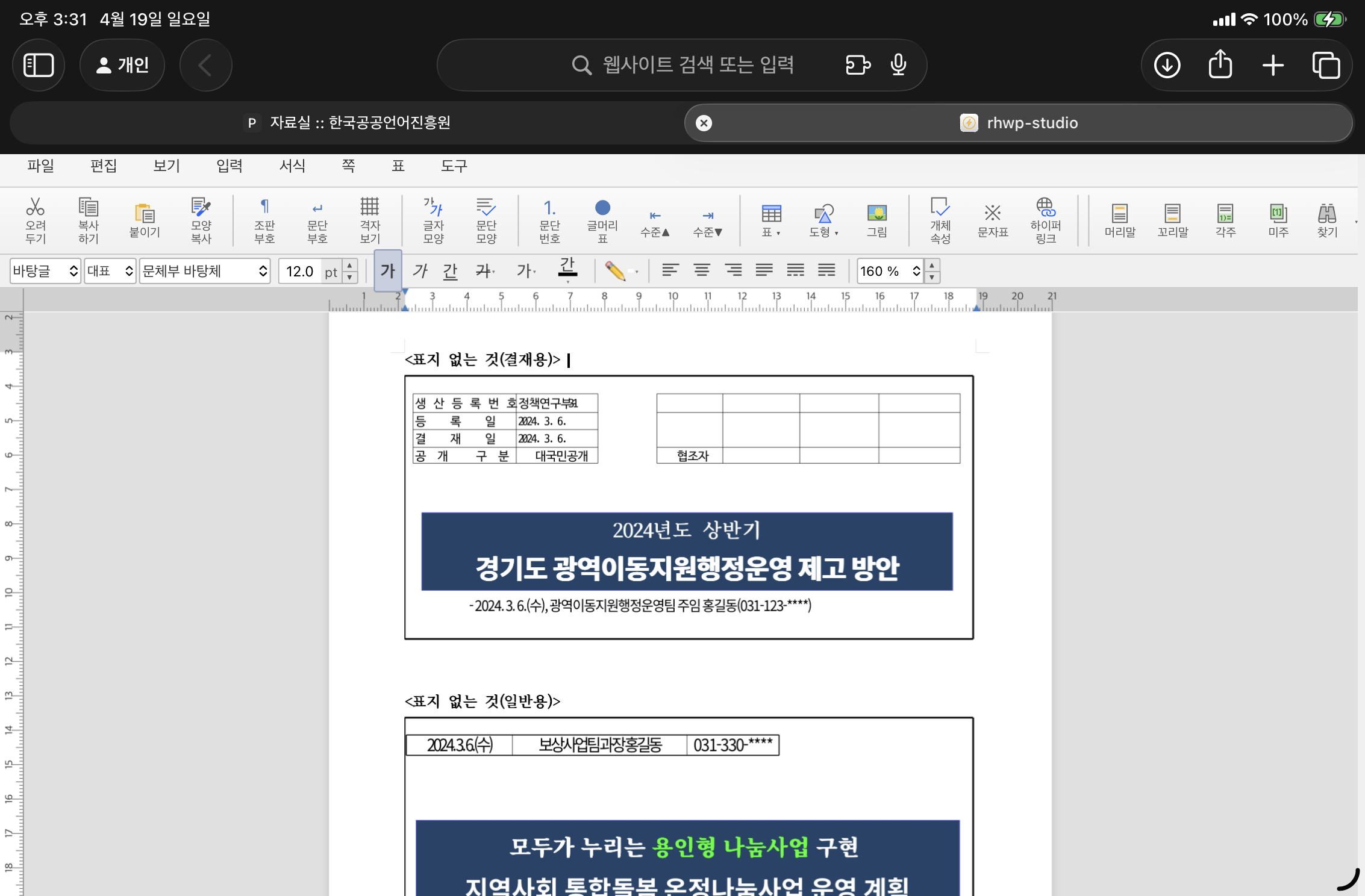Open Find (찾기) tool
The height and width of the screenshot is (896, 1365).
pos(1327,220)
